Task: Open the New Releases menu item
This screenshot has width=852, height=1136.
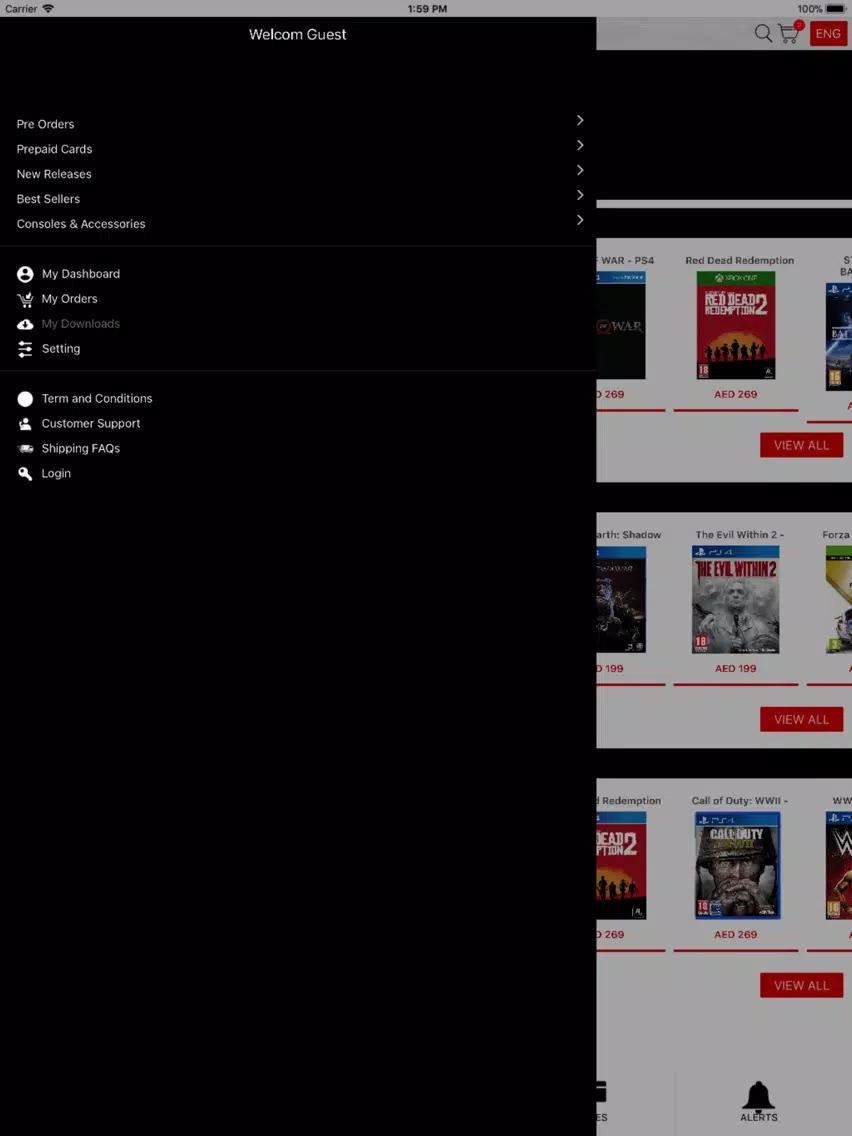Action: tap(54, 174)
